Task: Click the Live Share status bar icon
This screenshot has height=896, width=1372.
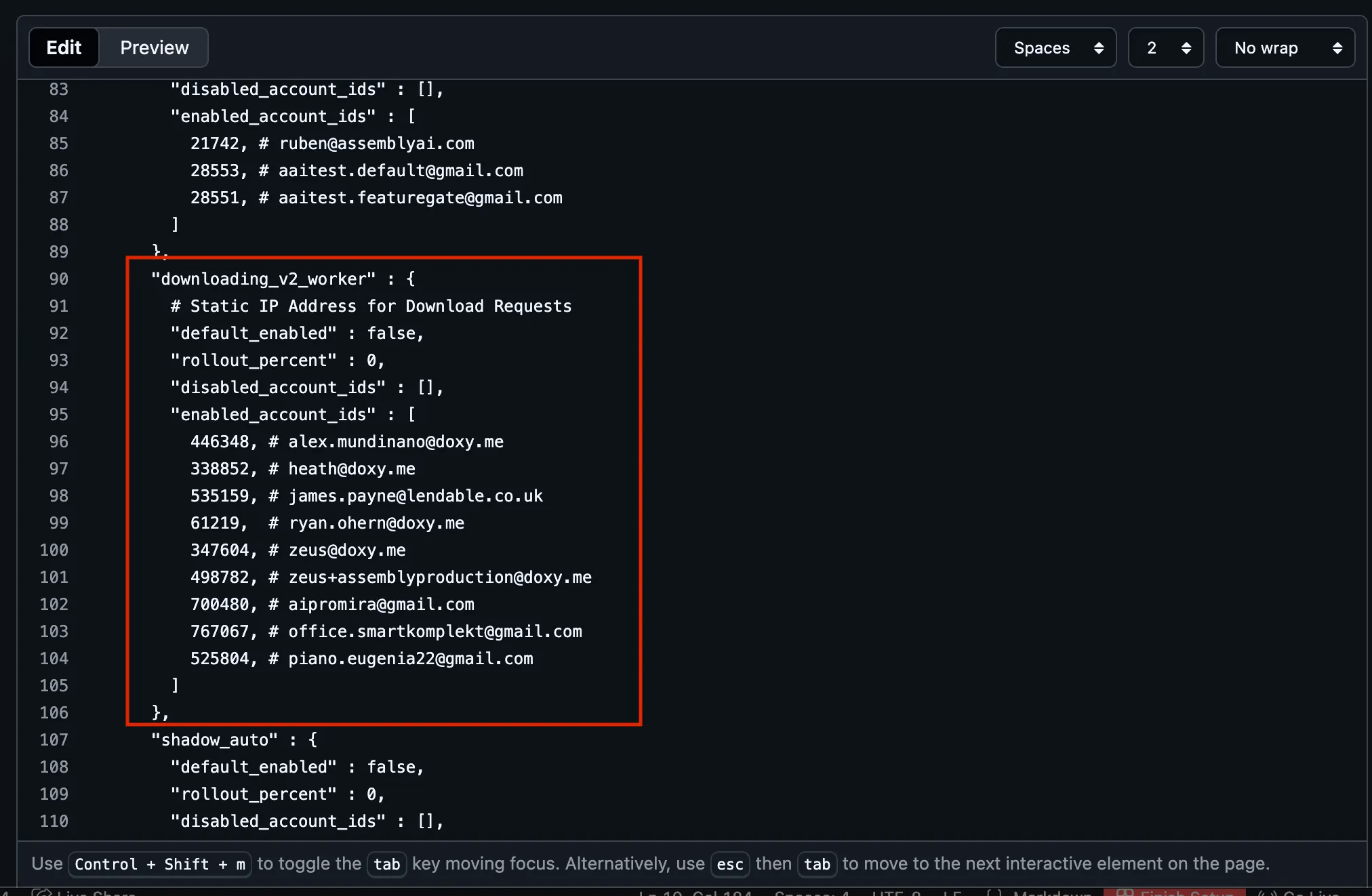Action: tap(42, 893)
